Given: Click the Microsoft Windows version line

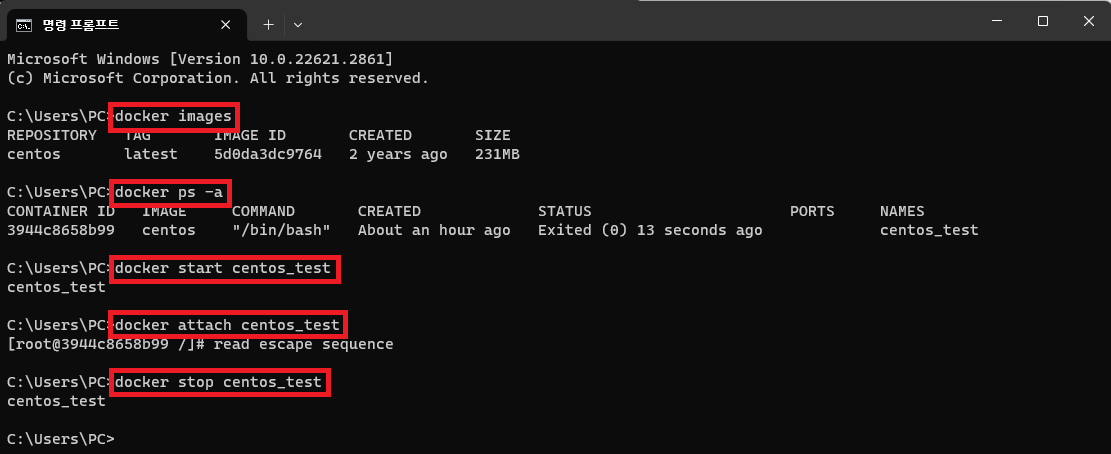Looking at the screenshot, I should coord(200,59).
